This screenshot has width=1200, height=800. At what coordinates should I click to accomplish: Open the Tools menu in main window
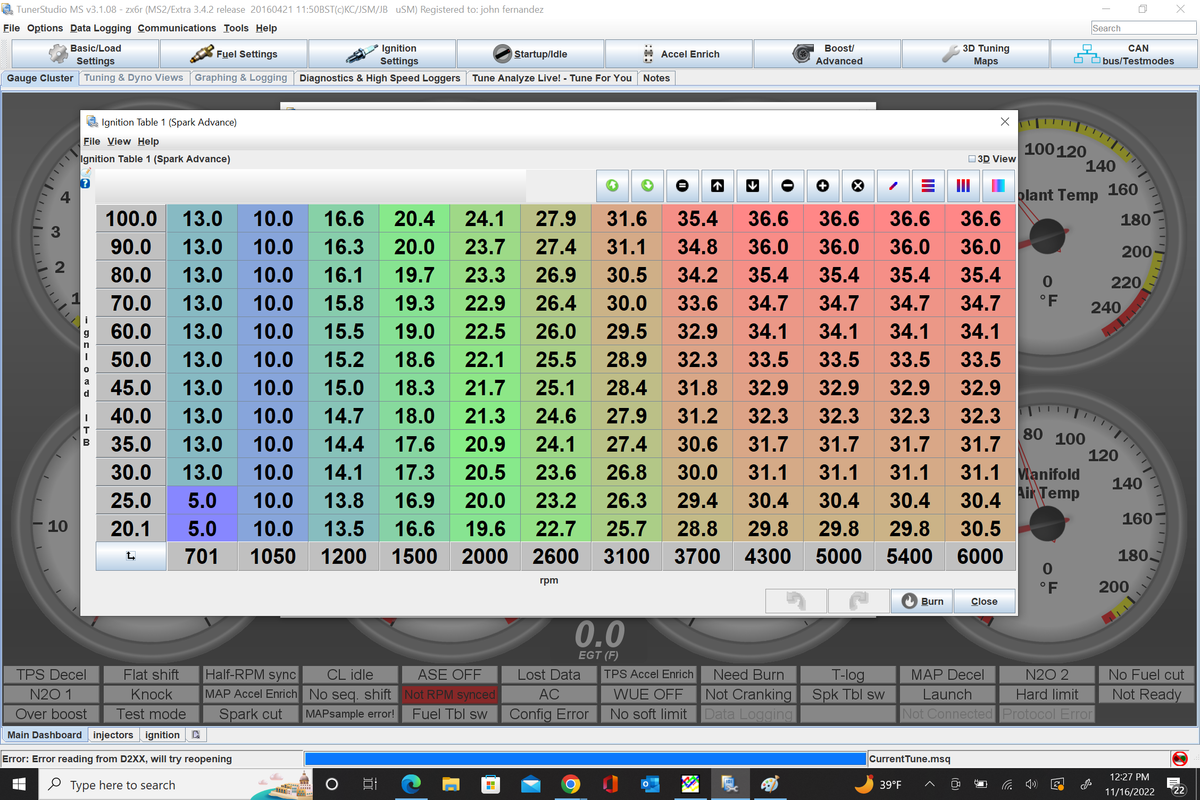point(236,28)
